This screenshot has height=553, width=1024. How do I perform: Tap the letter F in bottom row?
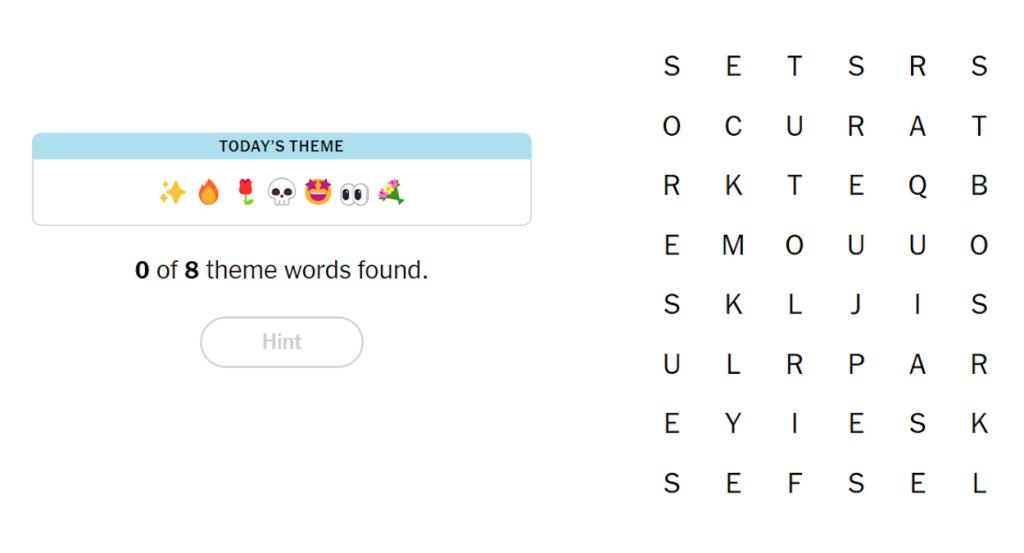pos(794,484)
